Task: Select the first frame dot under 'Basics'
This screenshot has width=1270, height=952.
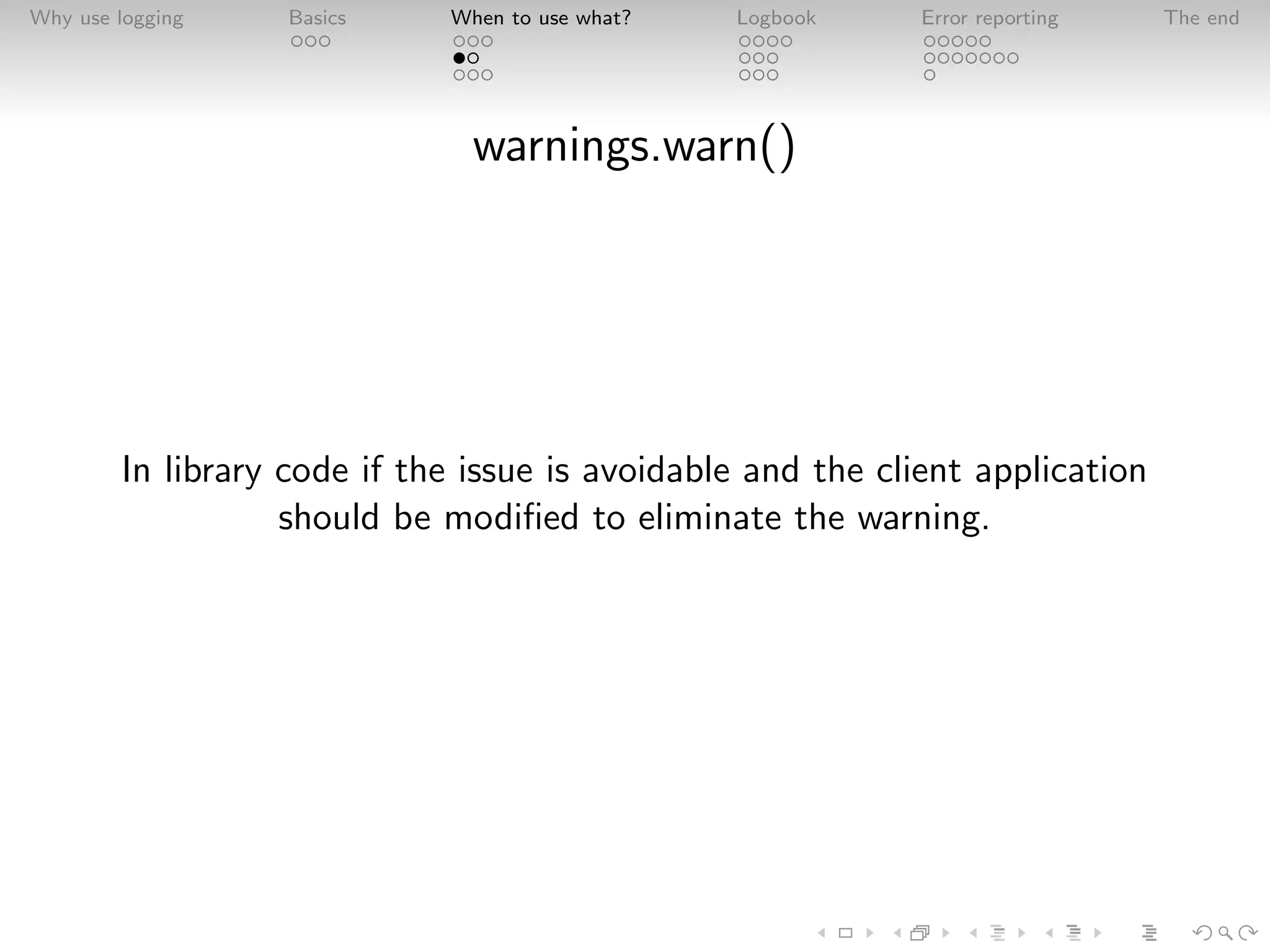Action: coord(296,42)
